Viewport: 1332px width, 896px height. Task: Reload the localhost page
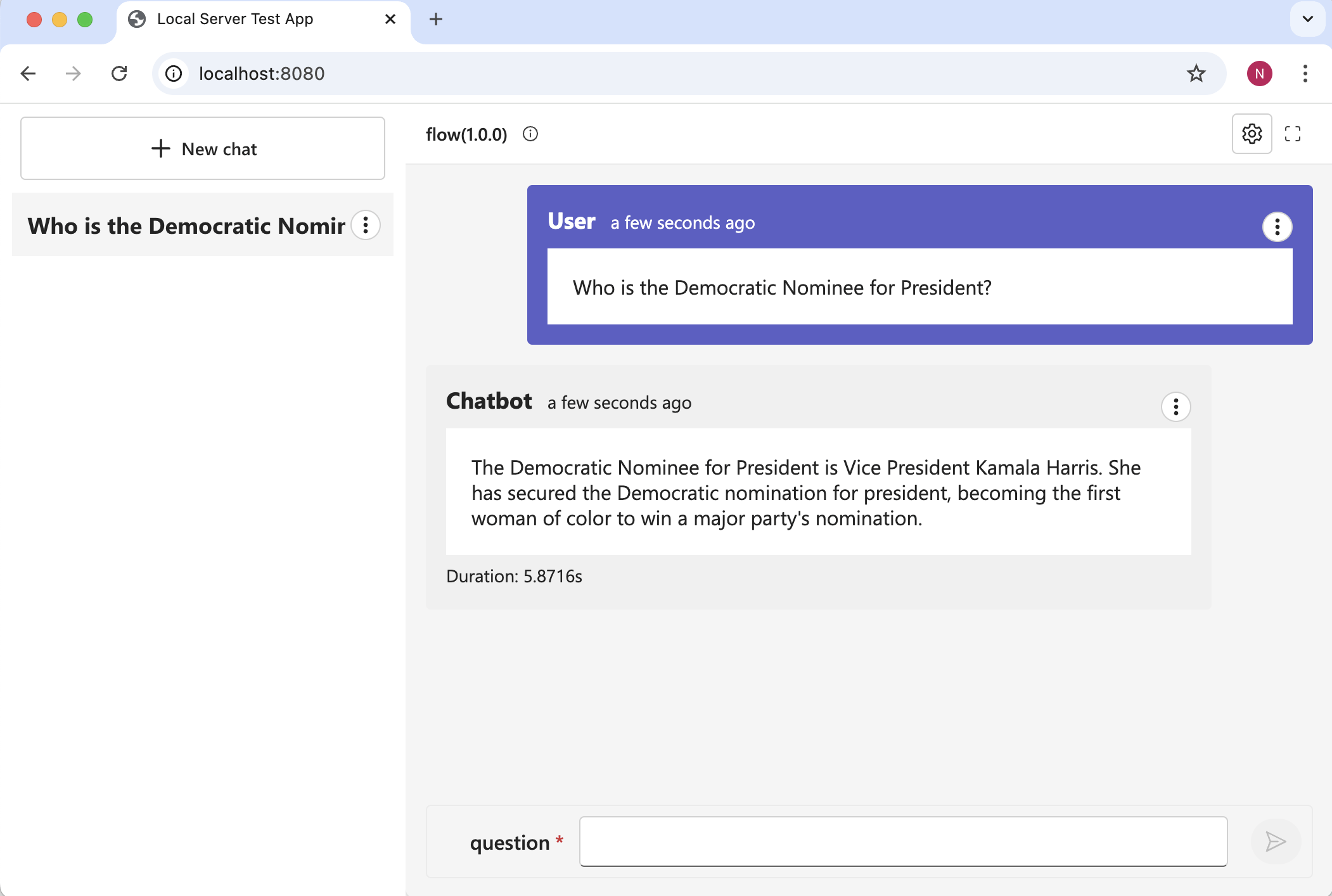(x=119, y=74)
